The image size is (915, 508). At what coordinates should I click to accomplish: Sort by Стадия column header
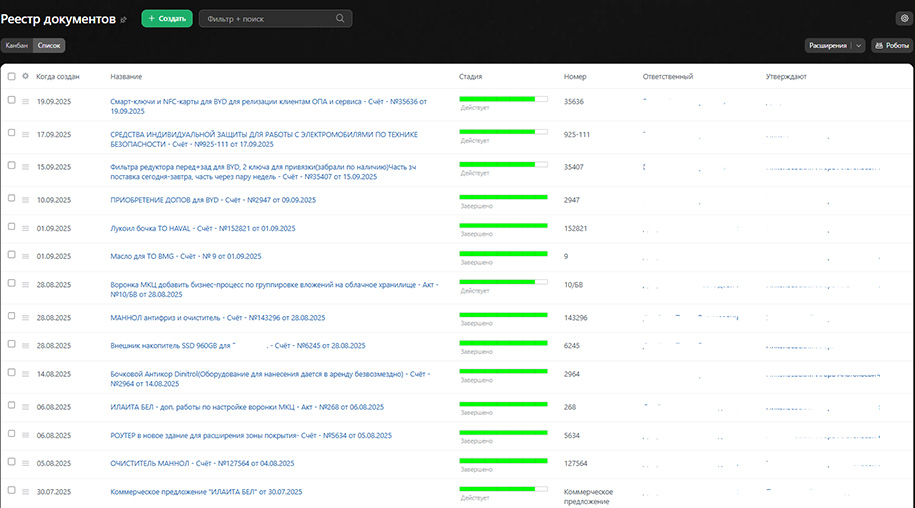click(470, 76)
